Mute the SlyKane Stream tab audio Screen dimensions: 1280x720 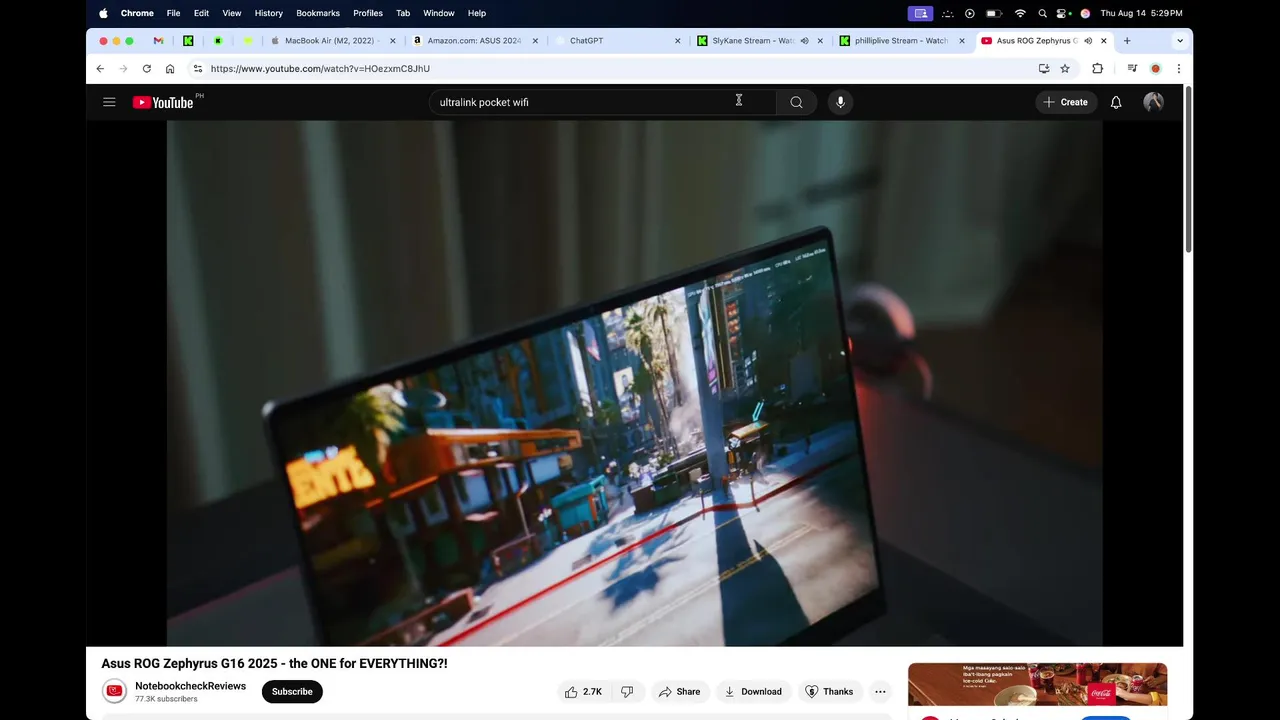click(x=804, y=41)
